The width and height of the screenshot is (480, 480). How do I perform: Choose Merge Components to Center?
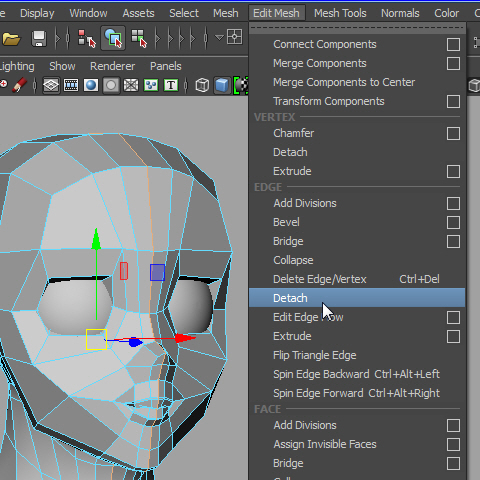[344, 82]
